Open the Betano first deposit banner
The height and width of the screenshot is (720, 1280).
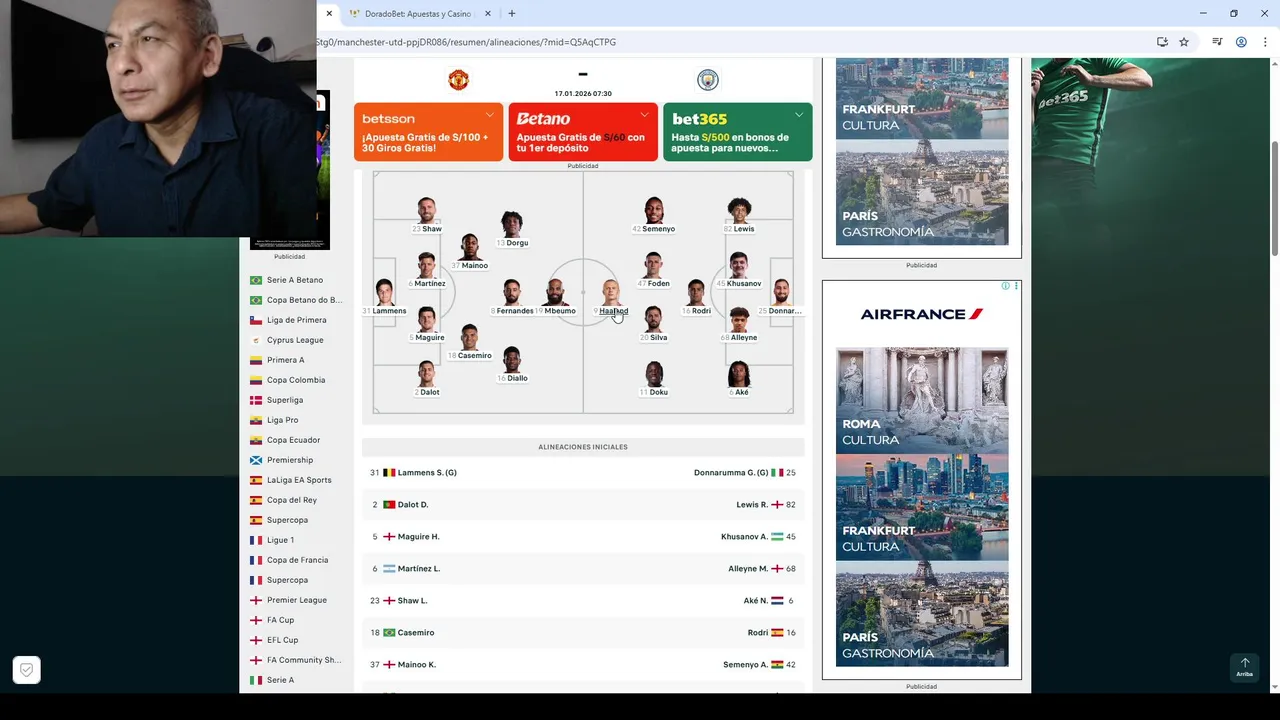[x=583, y=132]
